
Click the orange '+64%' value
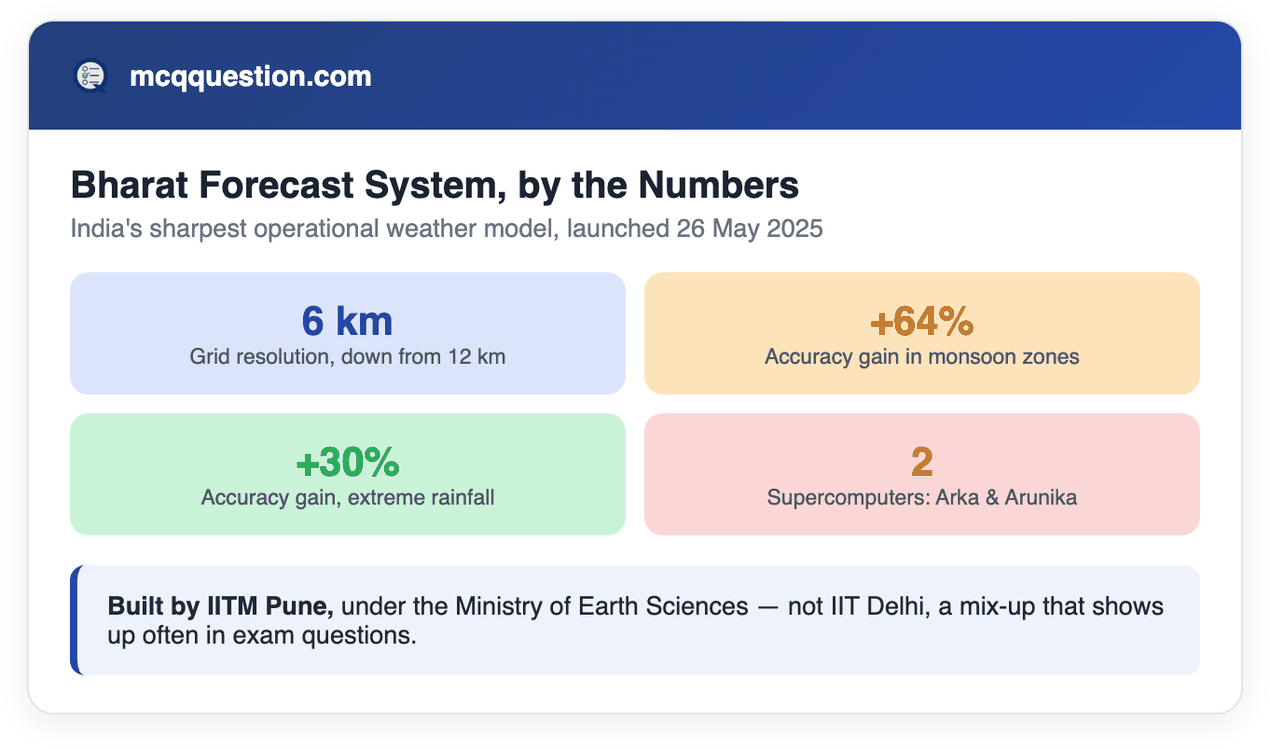coord(921,321)
